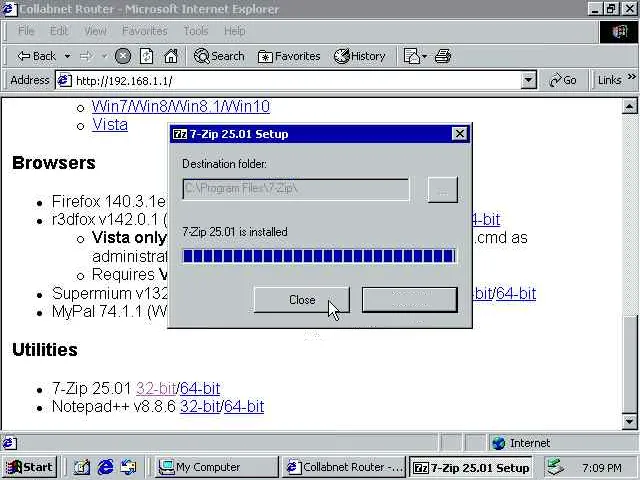This screenshot has height=480, width=640.
Task: Click the Stop loading icon
Action: click(122, 56)
